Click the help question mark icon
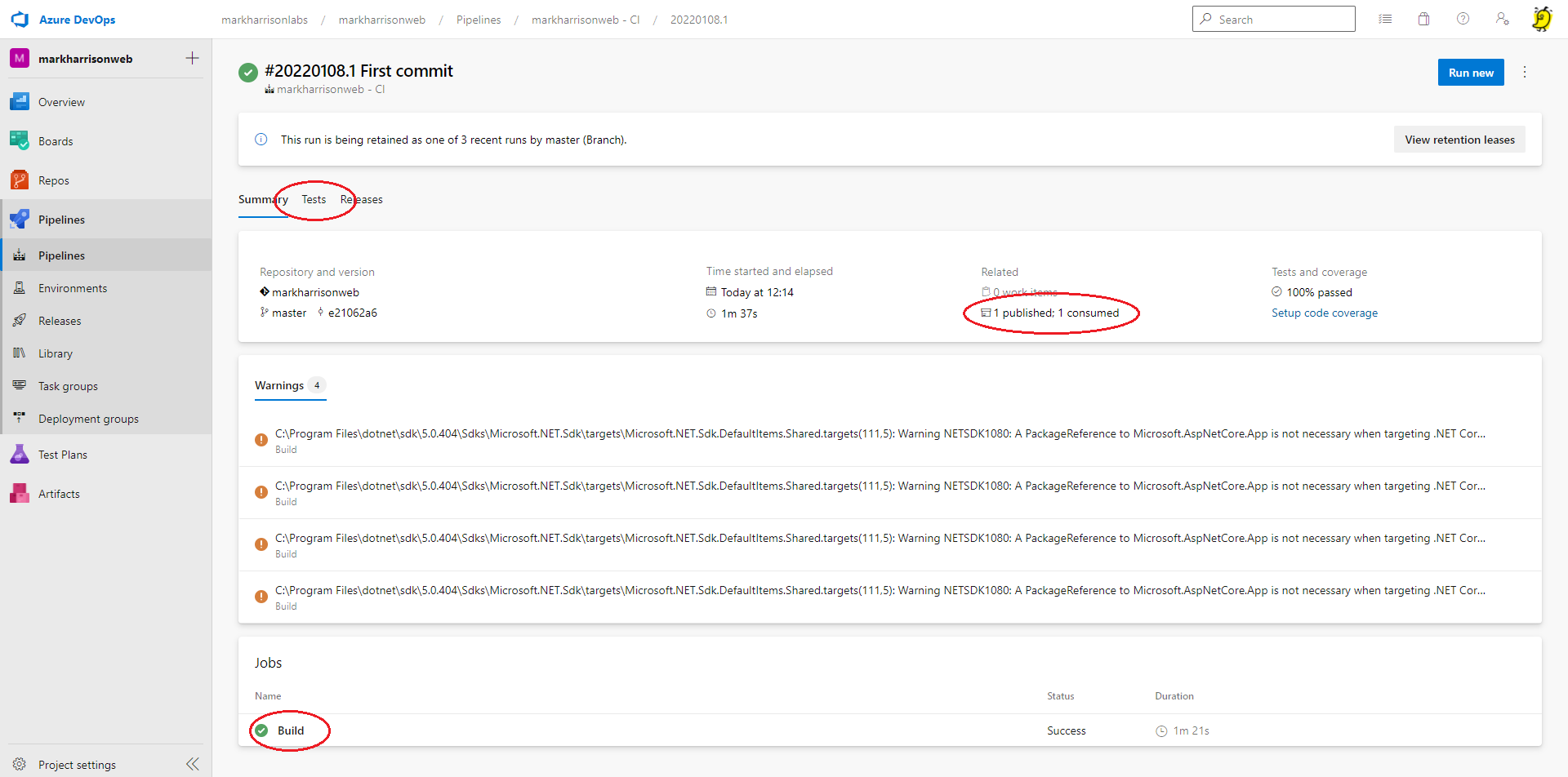1568x777 pixels. coord(1463,19)
